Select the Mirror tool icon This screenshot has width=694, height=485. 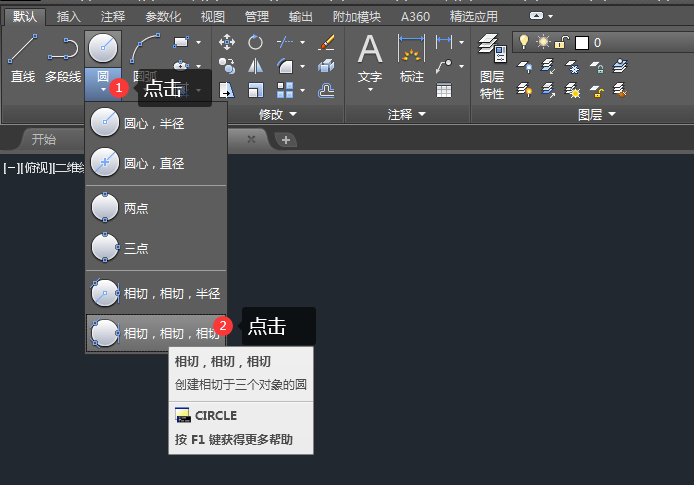tap(255, 66)
